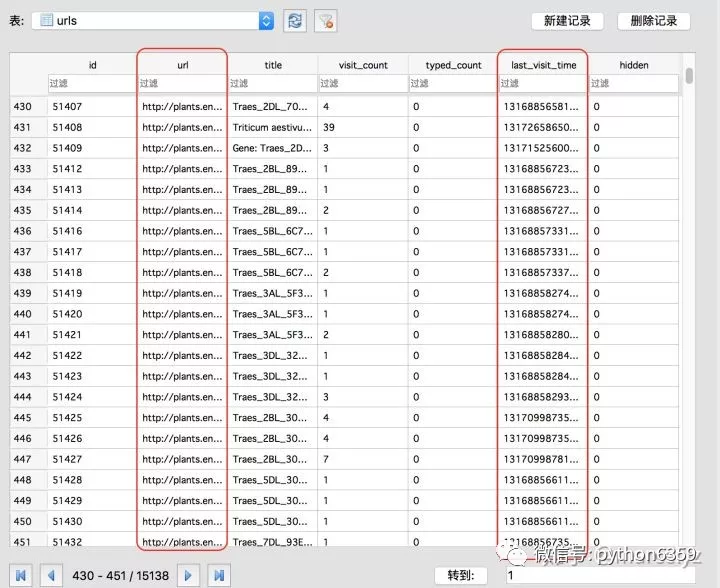Click the refresh table data icon
This screenshot has width=720, height=588.
click(x=295, y=21)
